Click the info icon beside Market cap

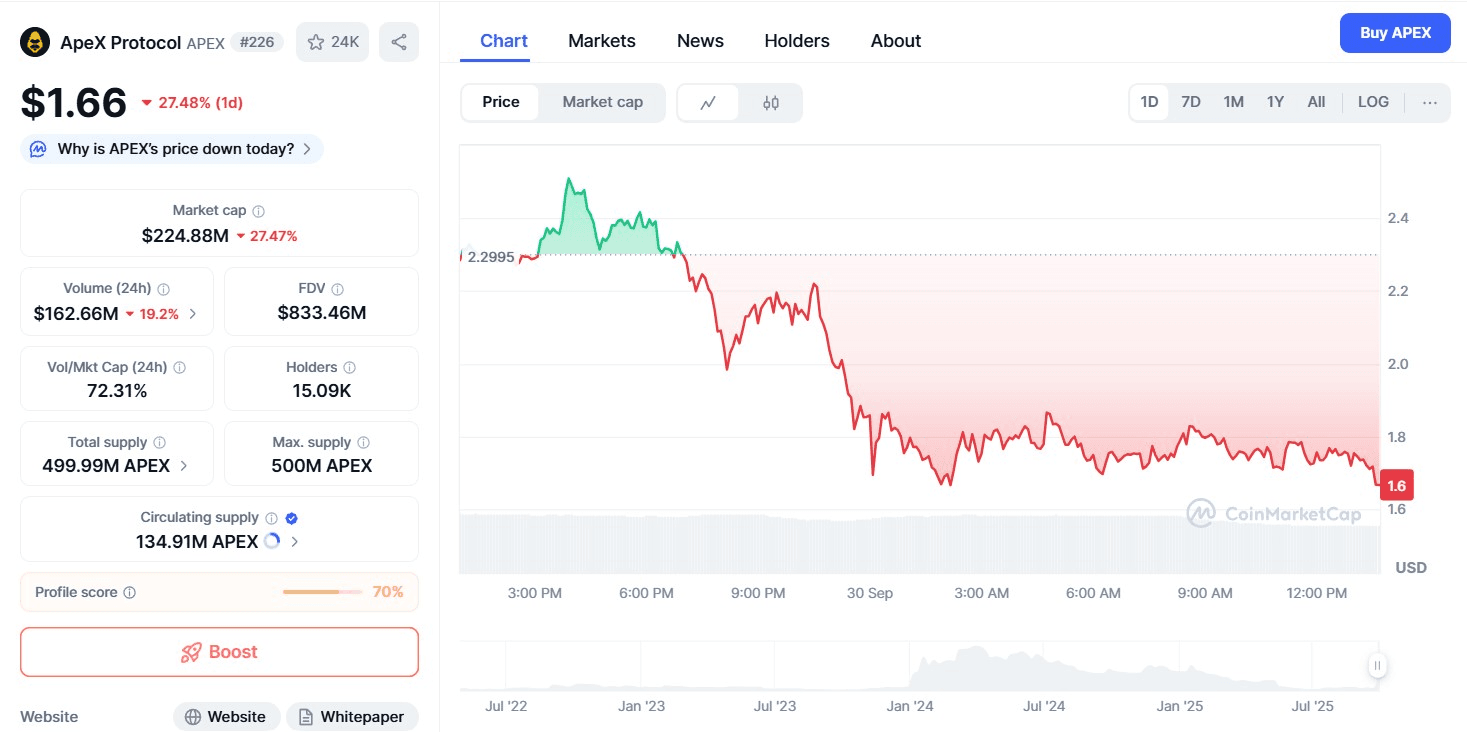(258, 211)
